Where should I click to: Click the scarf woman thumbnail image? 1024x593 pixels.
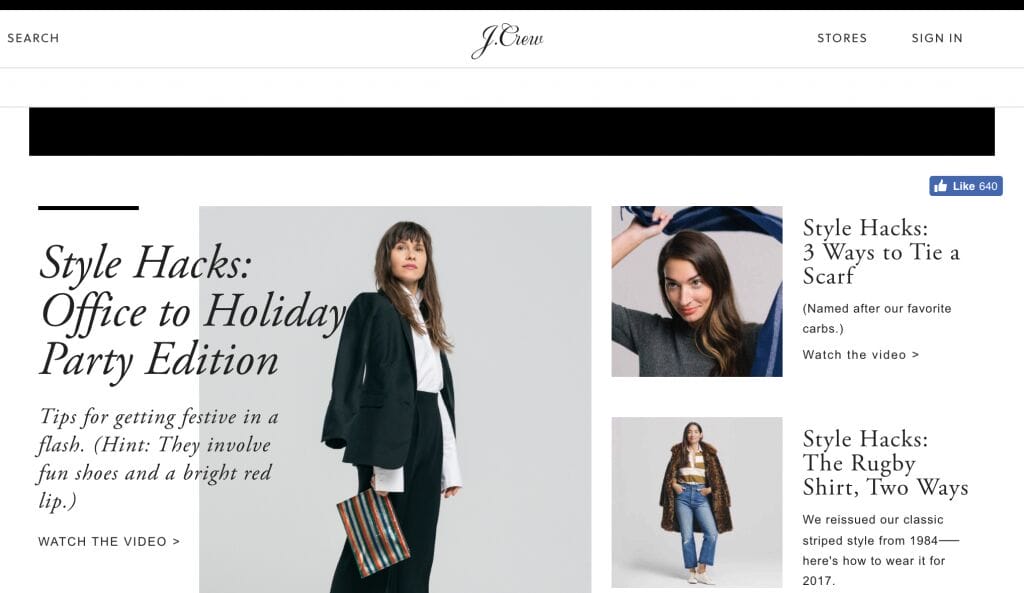click(x=697, y=291)
